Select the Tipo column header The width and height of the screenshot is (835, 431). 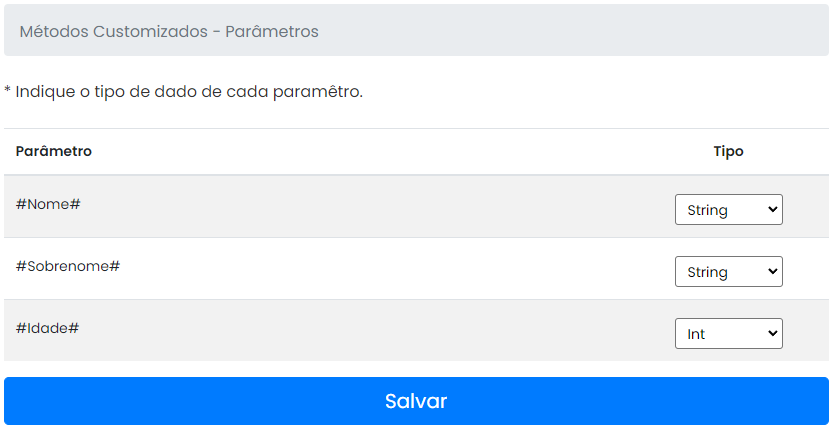[728, 152]
